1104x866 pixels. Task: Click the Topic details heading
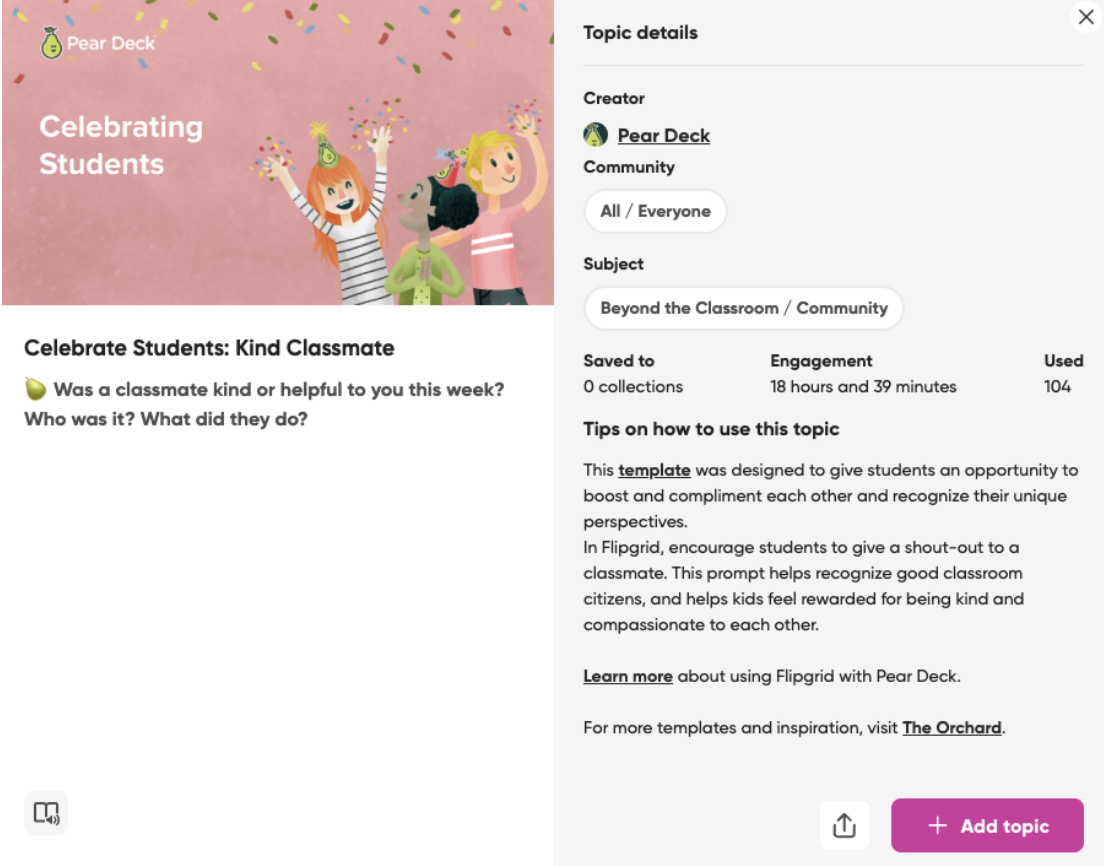(640, 32)
